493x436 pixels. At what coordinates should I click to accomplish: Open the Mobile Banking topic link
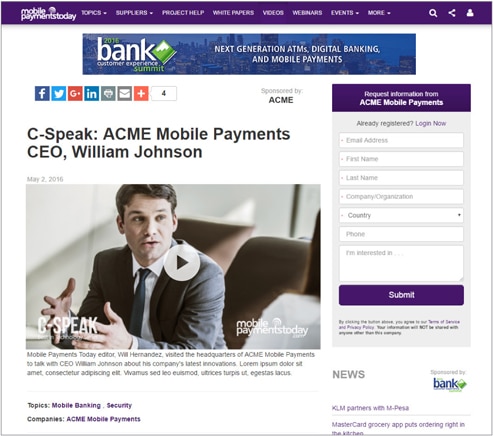click(76, 405)
